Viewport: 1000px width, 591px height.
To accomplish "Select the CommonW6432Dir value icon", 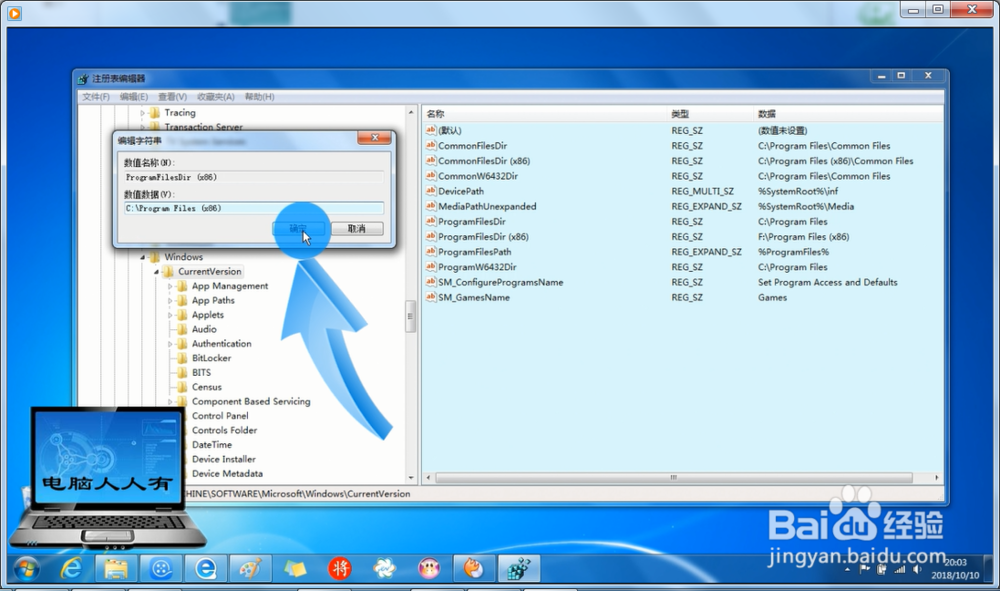I will [x=430, y=176].
